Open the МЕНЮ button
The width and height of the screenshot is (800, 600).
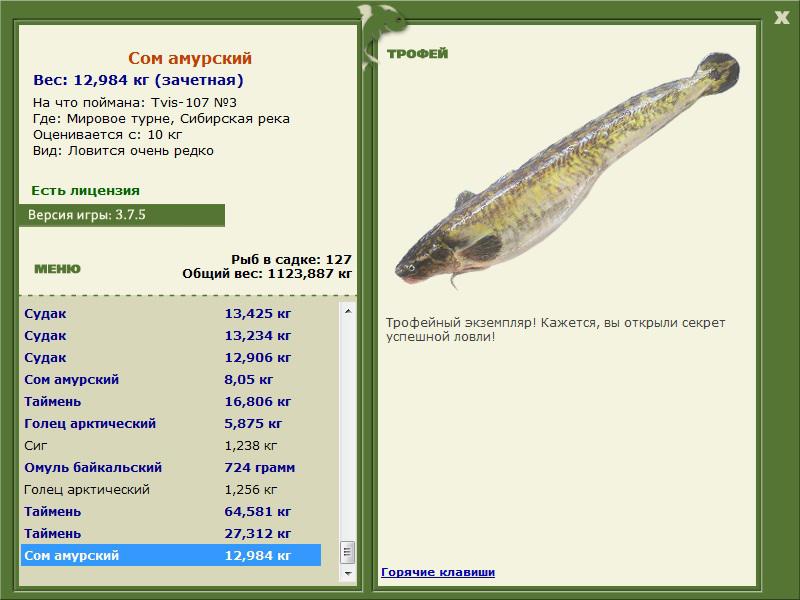click(x=57, y=269)
